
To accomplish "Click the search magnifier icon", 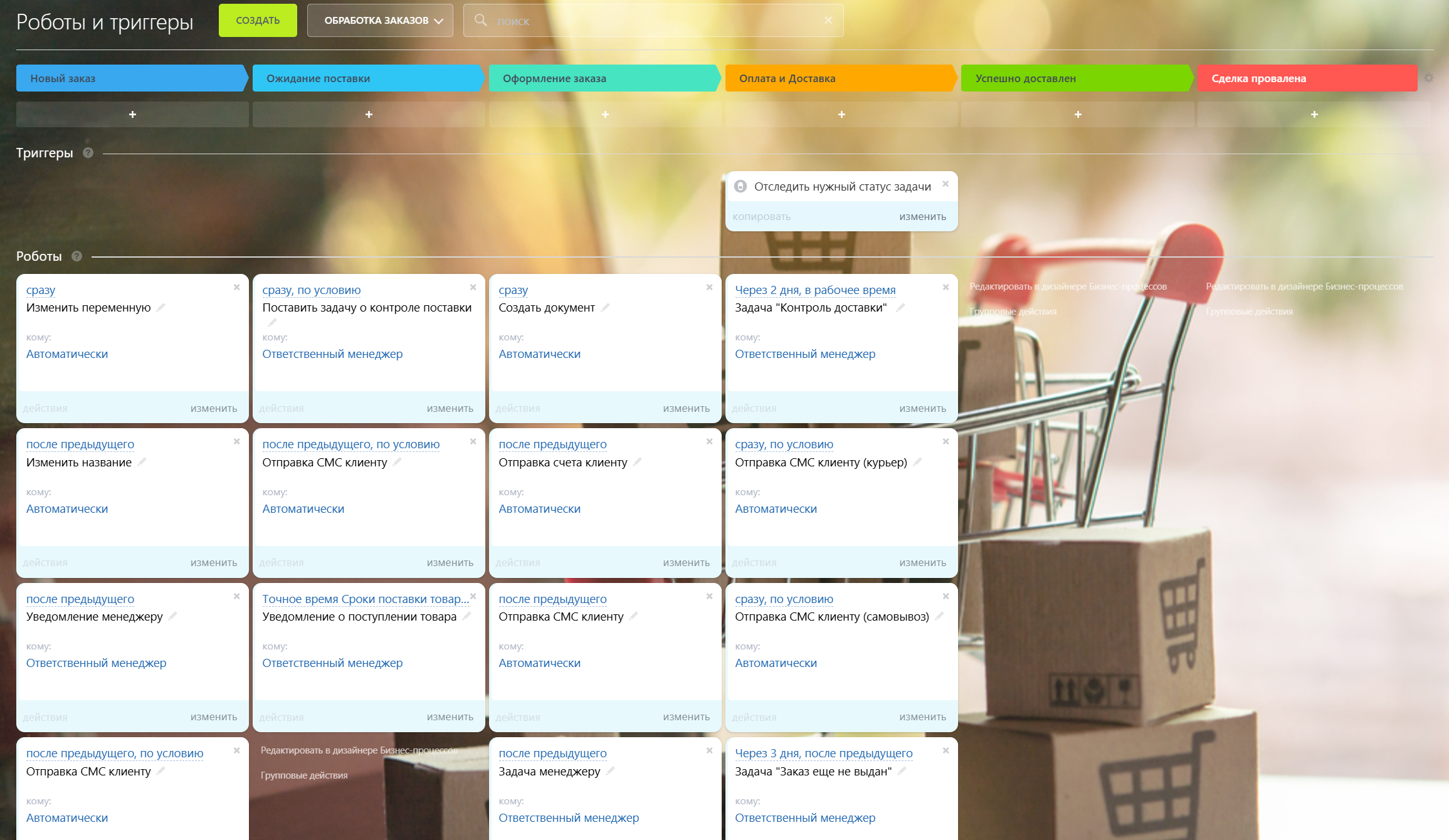I will [481, 20].
